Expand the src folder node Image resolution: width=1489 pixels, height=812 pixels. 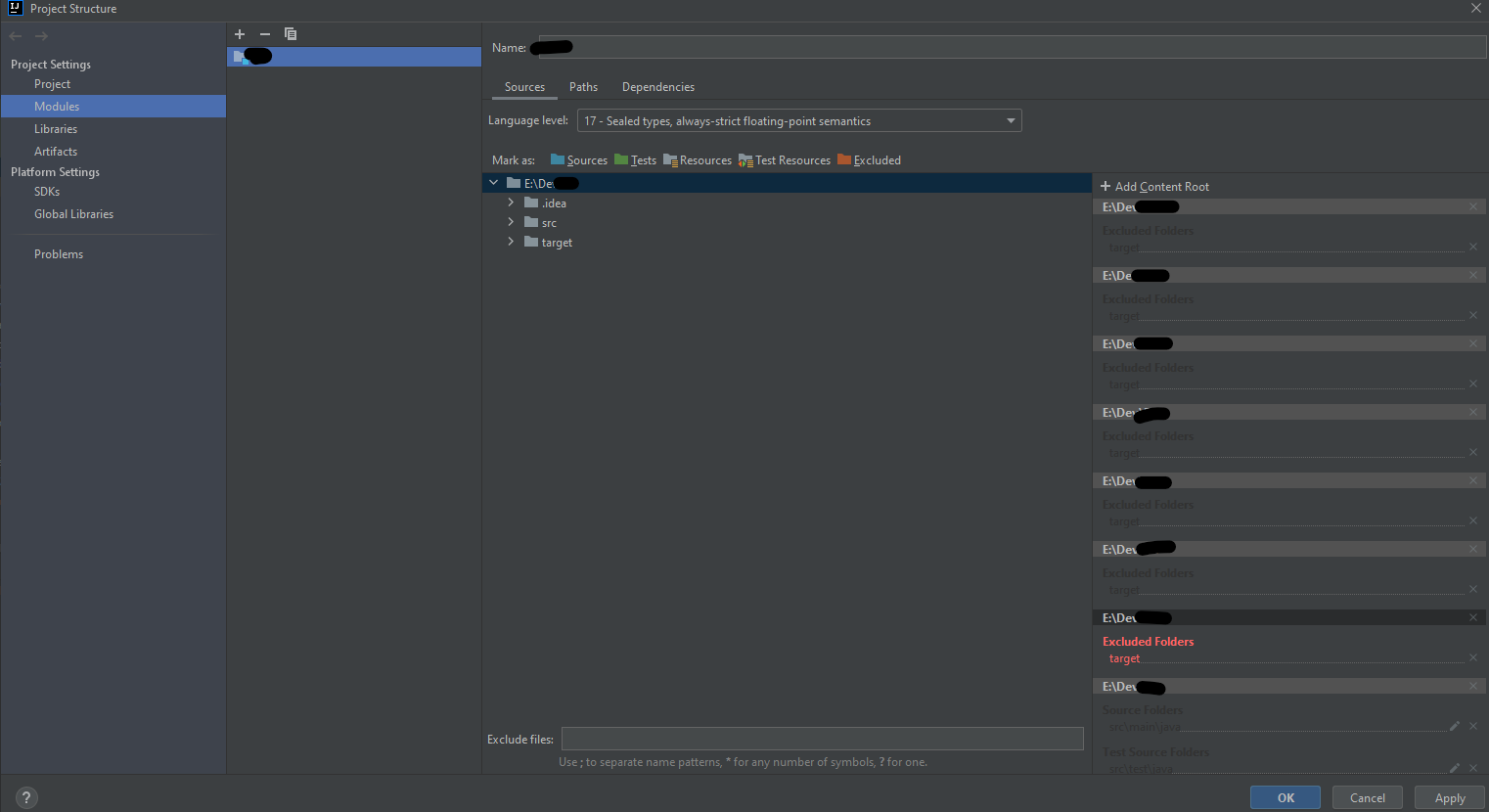click(511, 222)
